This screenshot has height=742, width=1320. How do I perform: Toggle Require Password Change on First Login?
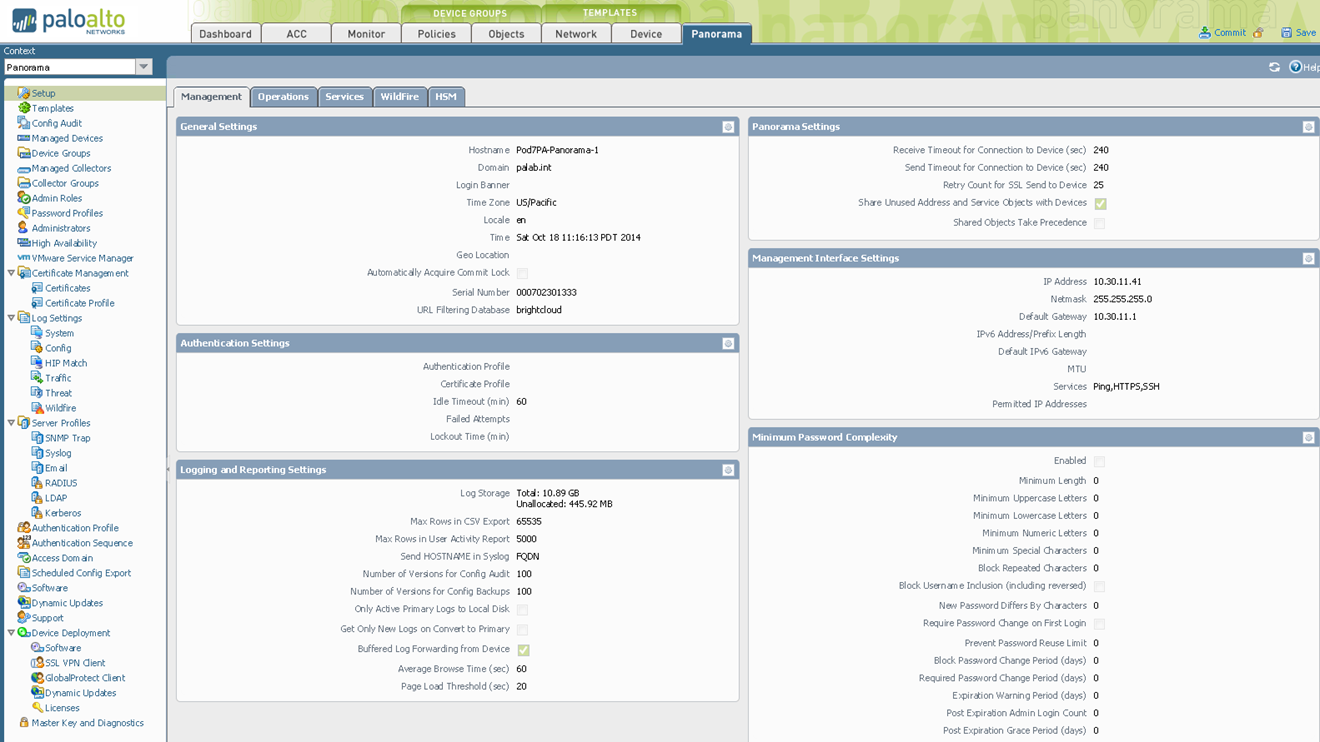pos(1099,624)
